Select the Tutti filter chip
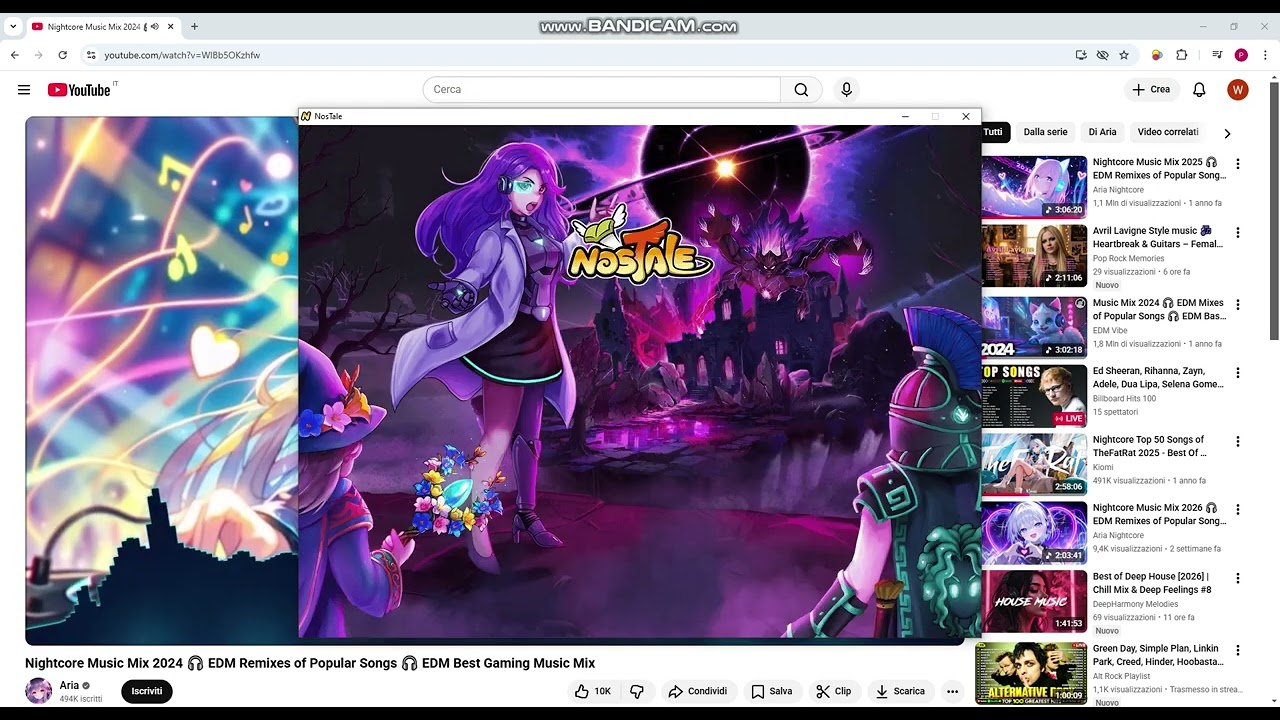Viewport: 1280px width, 720px height. tap(993, 132)
